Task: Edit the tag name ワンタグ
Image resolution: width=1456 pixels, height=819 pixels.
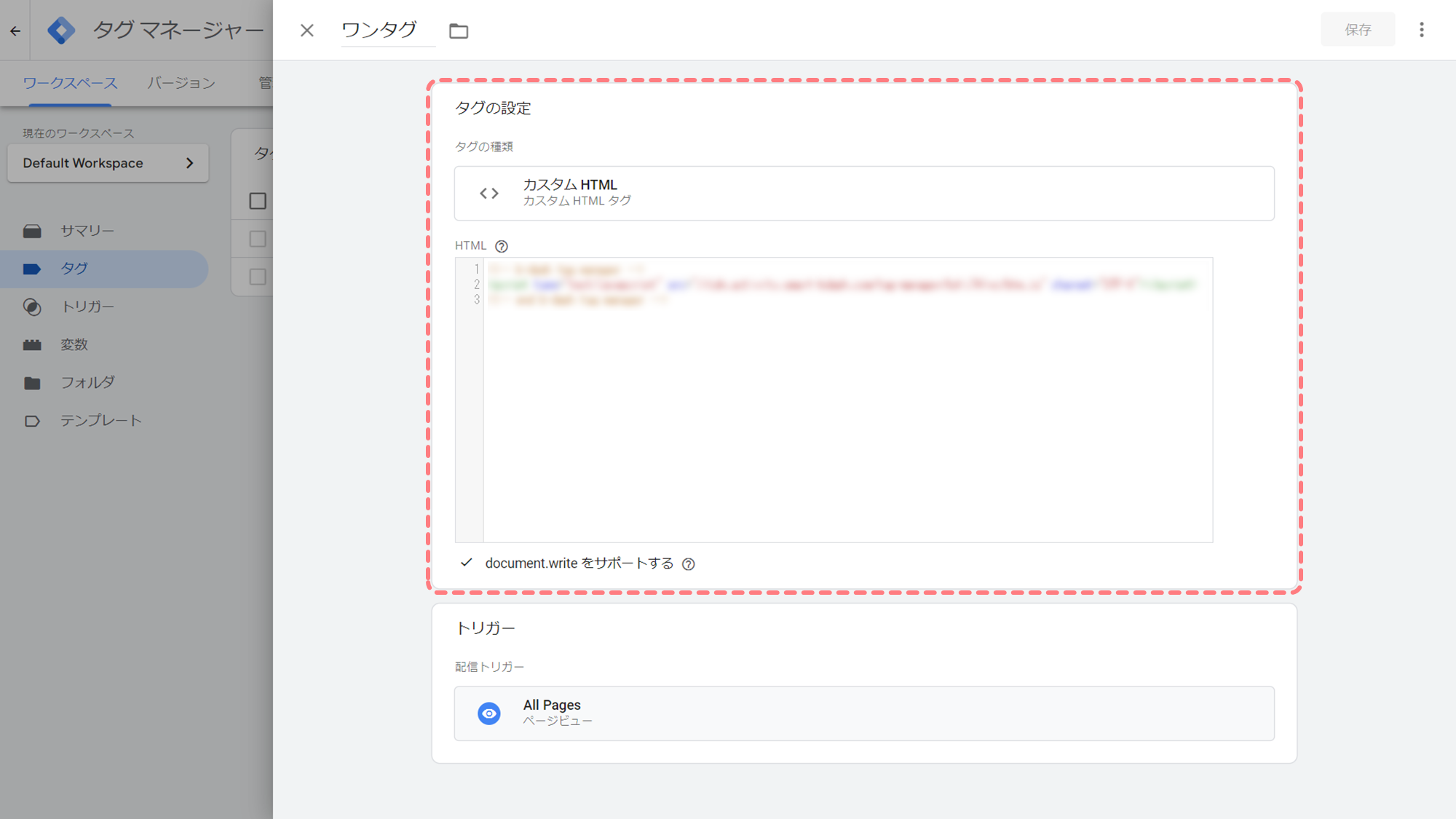Action: (x=387, y=30)
